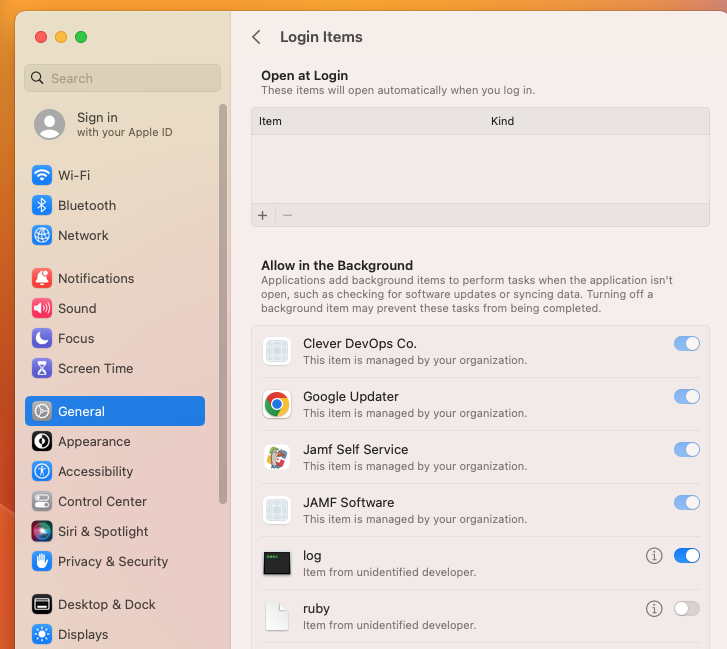
Task: Open Siri & Spotlight icon
Action: 42,531
